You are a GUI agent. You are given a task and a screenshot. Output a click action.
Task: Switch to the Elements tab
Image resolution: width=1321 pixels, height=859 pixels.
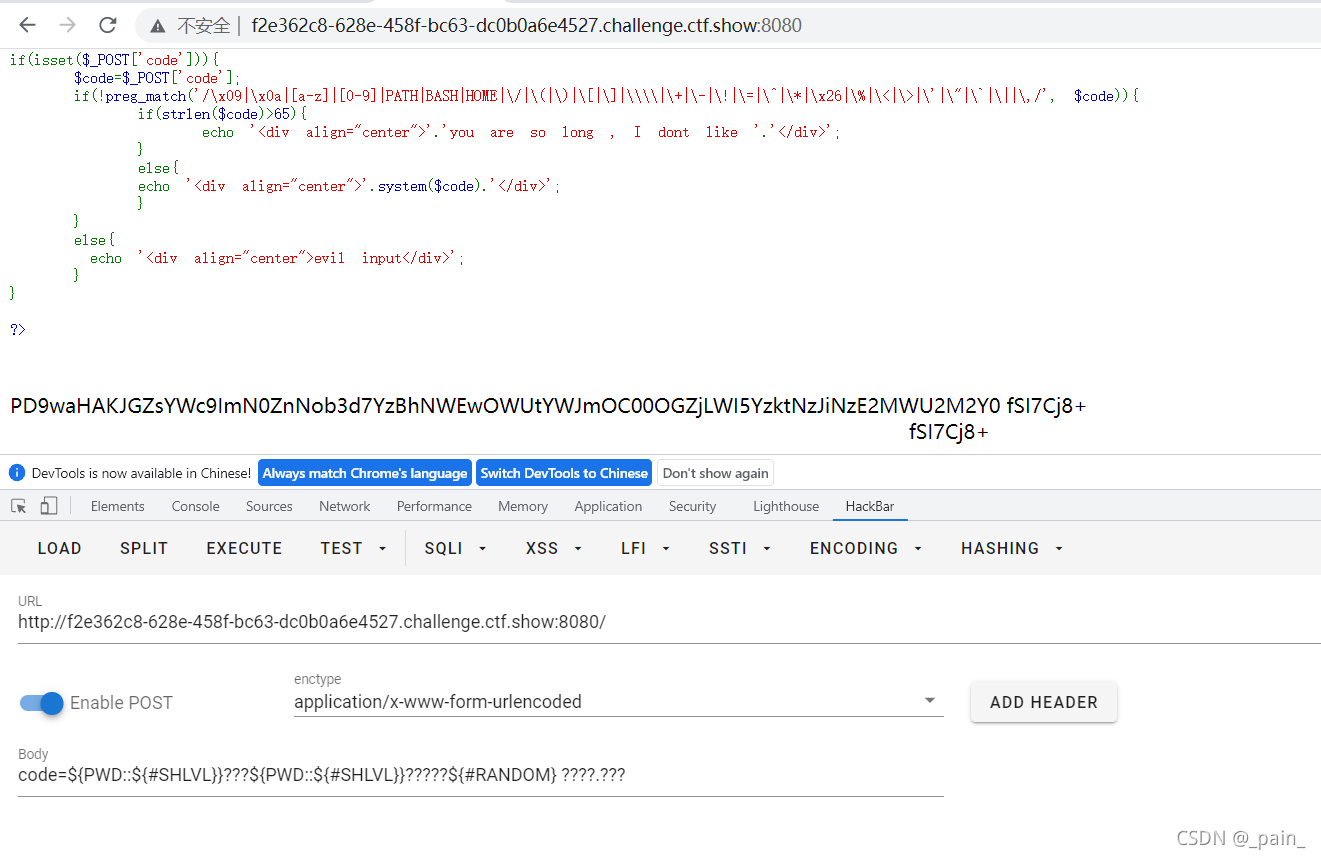tap(117, 506)
